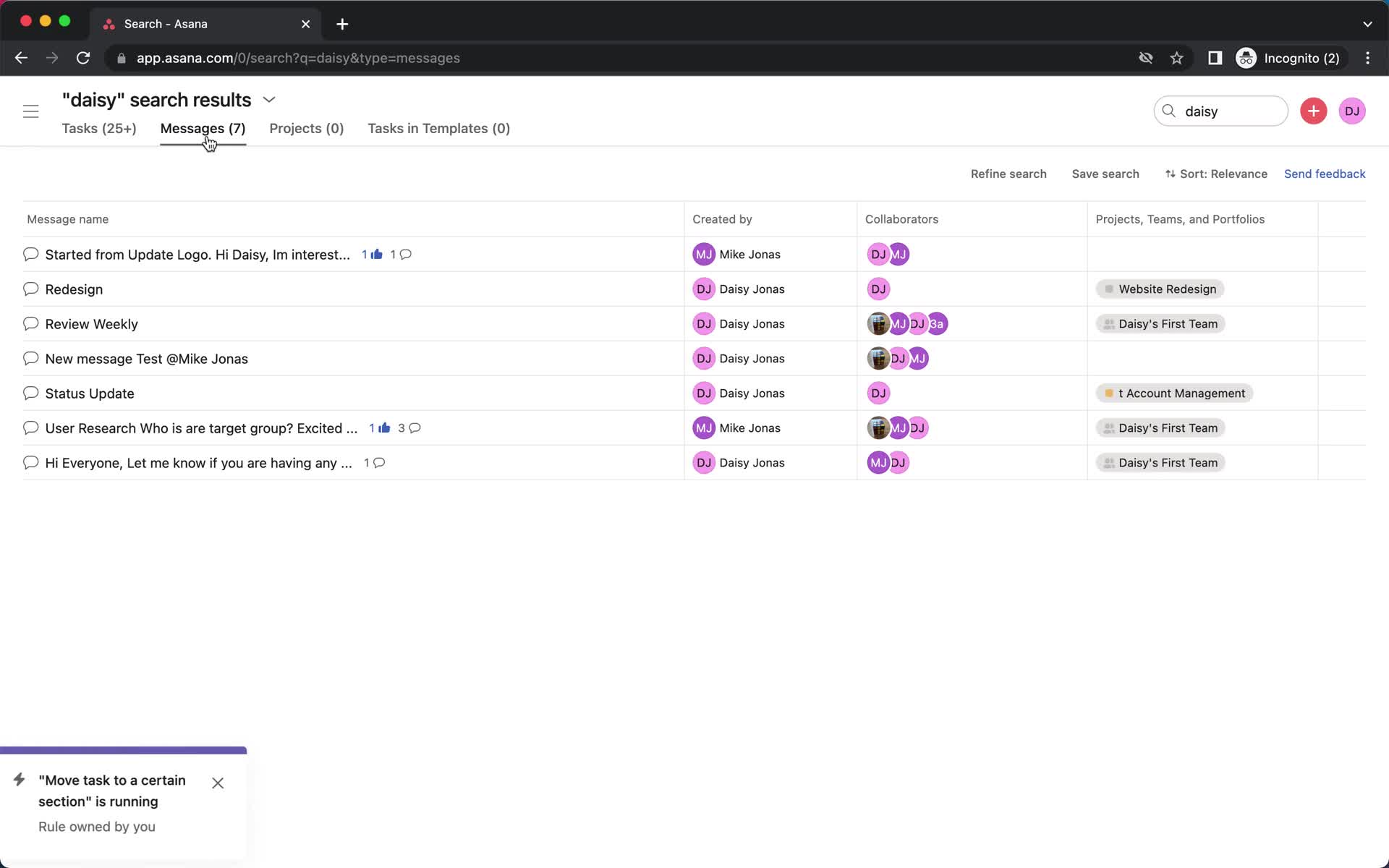Click the Message name column header
The height and width of the screenshot is (868, 1389).
click(68, 219)
